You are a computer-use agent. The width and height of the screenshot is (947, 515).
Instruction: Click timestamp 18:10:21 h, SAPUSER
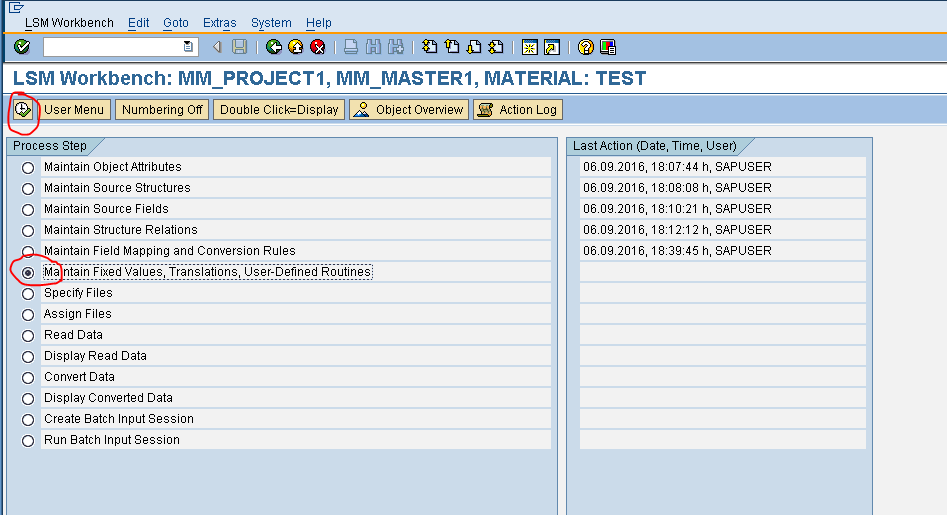(x=677, y=209)
